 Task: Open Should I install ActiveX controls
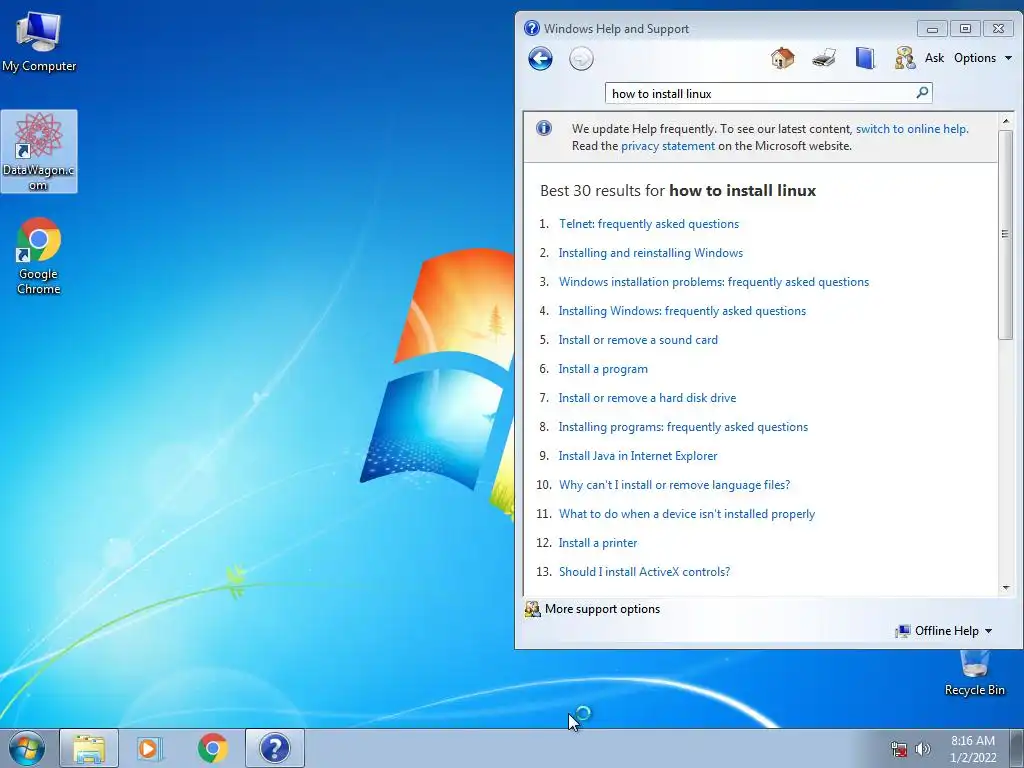coord(644,571)
